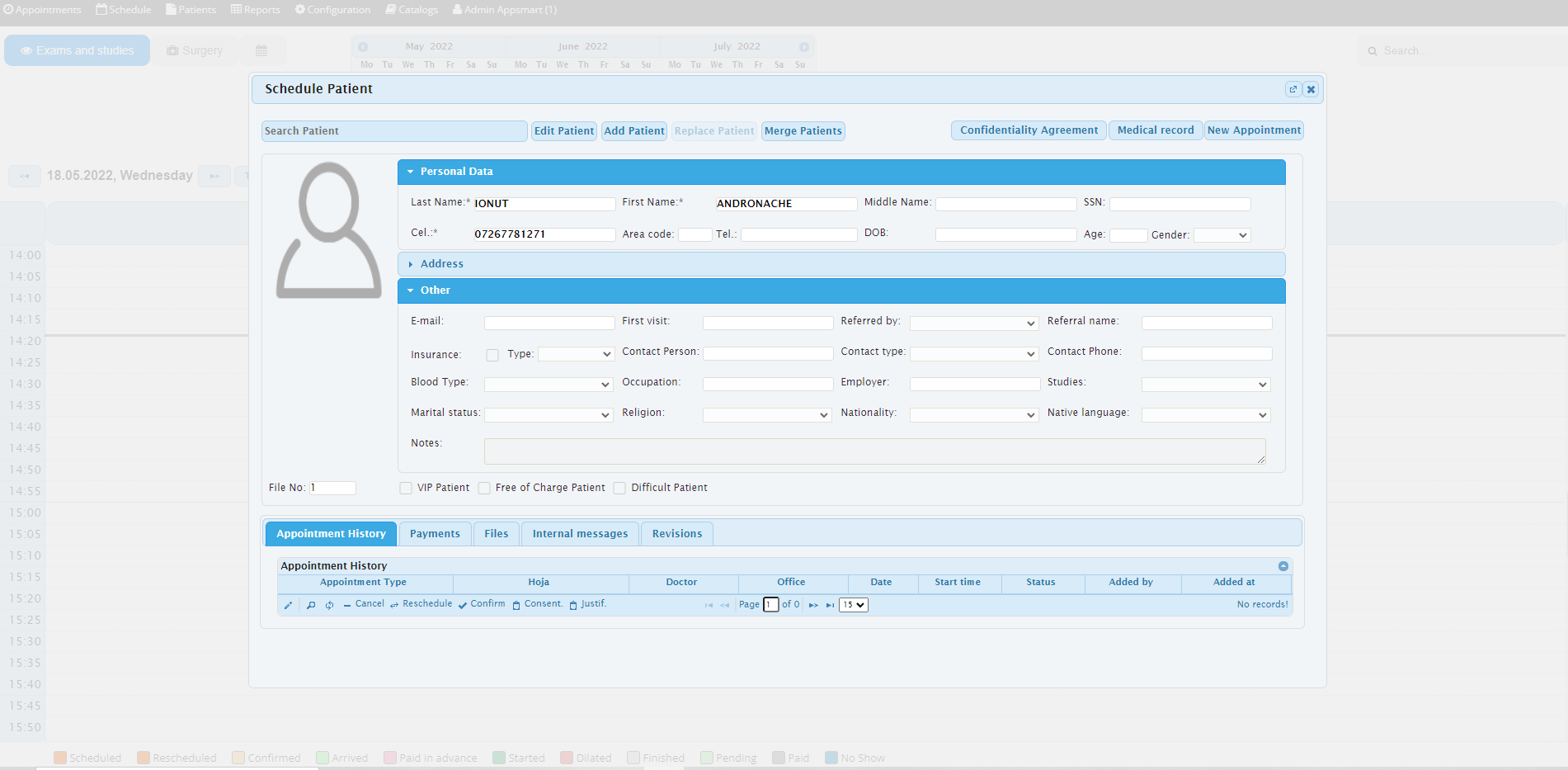1568x770 pixels.
Task: Open dialog in new window icon
Action: click(x=1293, y=89)
